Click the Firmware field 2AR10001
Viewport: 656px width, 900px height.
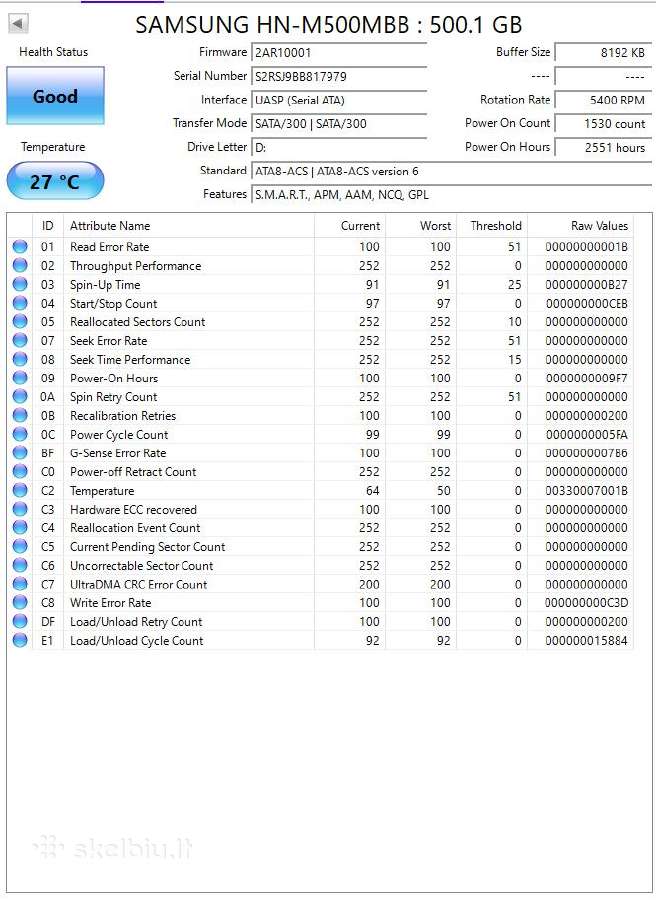pyautogui.click(x=339, y=52)
